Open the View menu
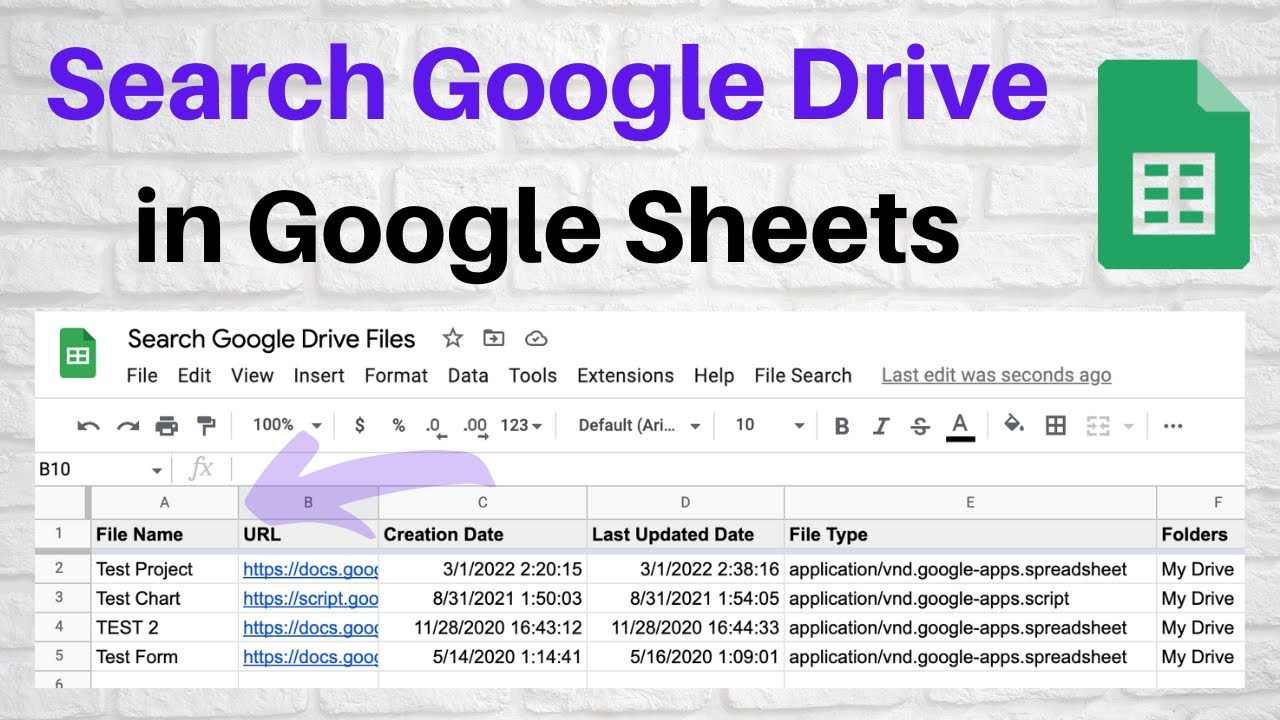Screen dimensions: 1280x720 (x=252, y=376)
